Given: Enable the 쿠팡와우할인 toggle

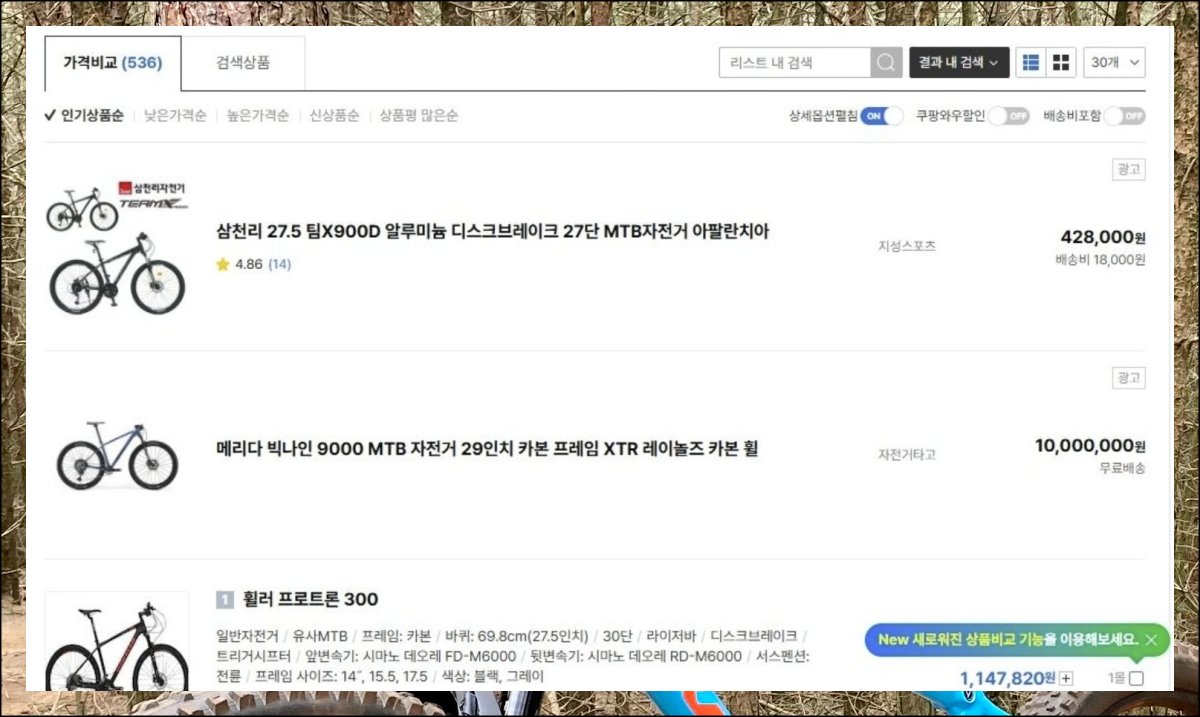Looking at the screenshot, I should pos(1008,116).
